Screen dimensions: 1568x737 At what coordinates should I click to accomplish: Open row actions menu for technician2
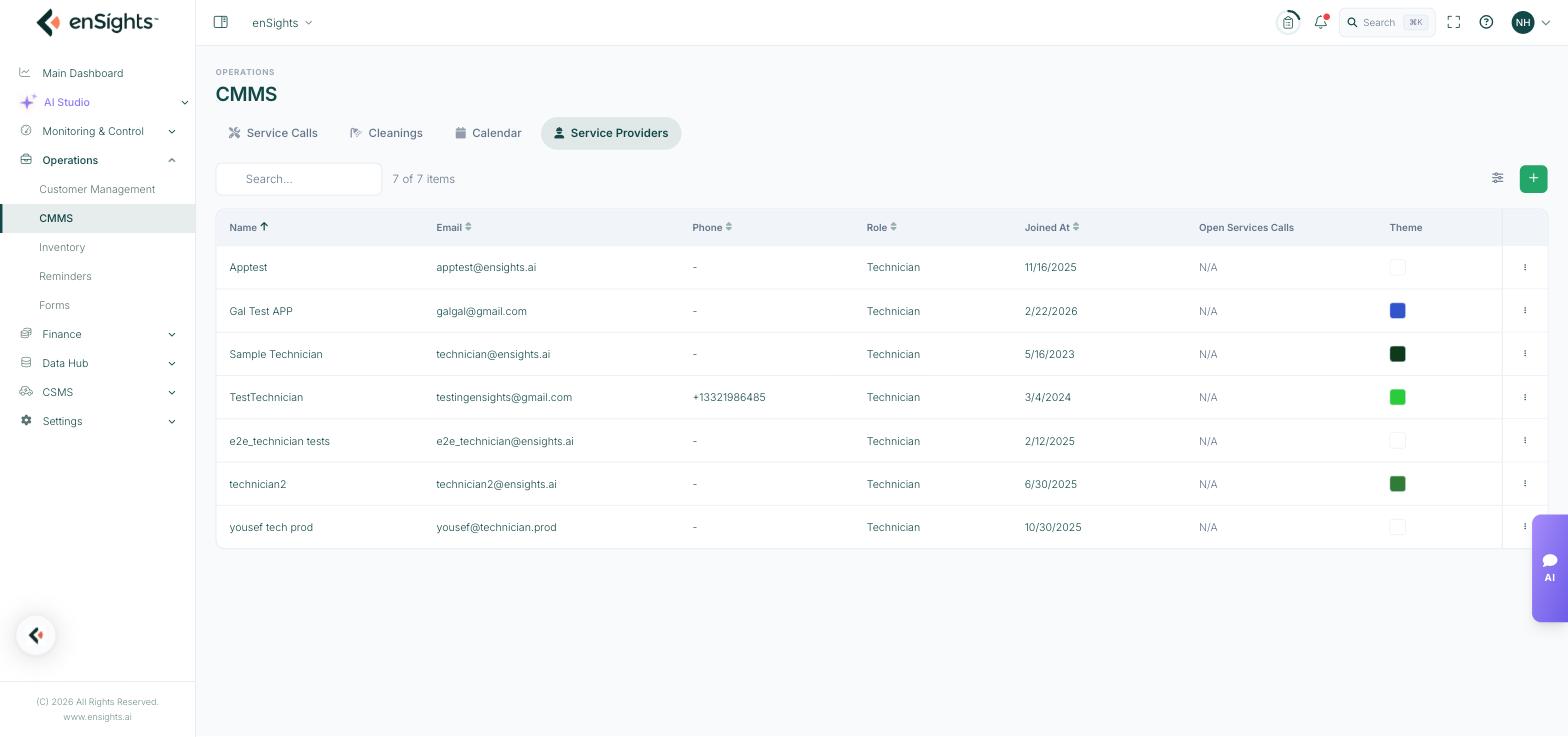(1525, 484)
